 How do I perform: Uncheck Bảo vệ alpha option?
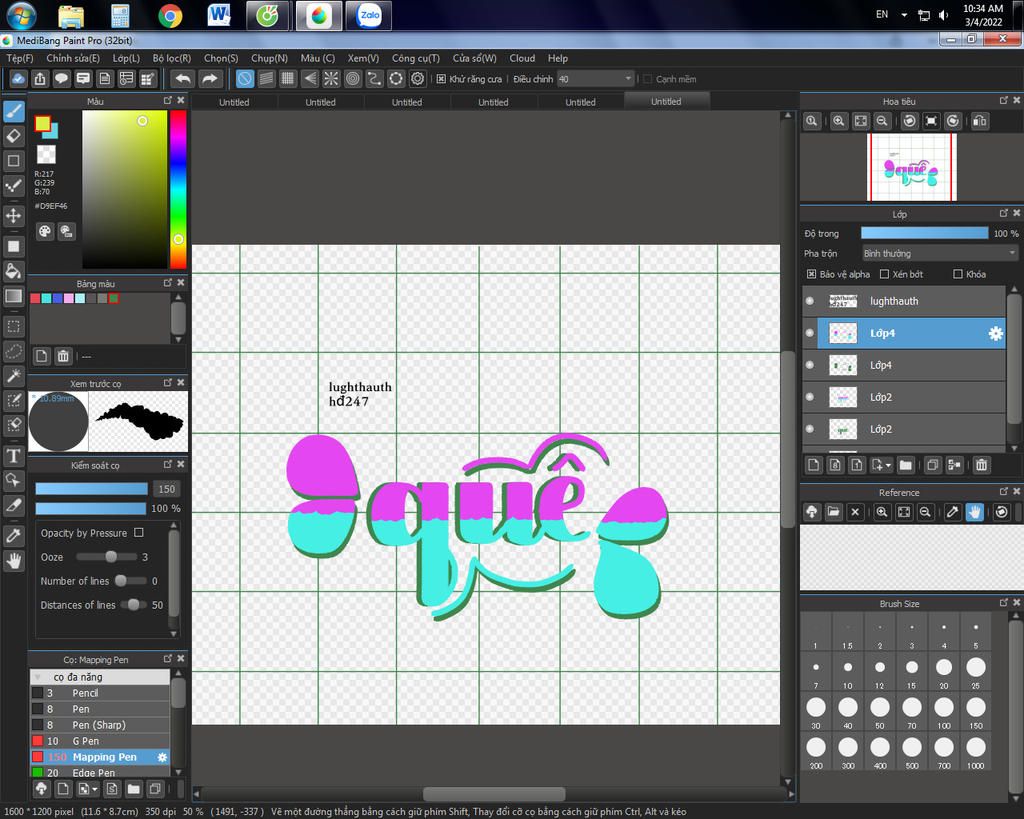811,274
